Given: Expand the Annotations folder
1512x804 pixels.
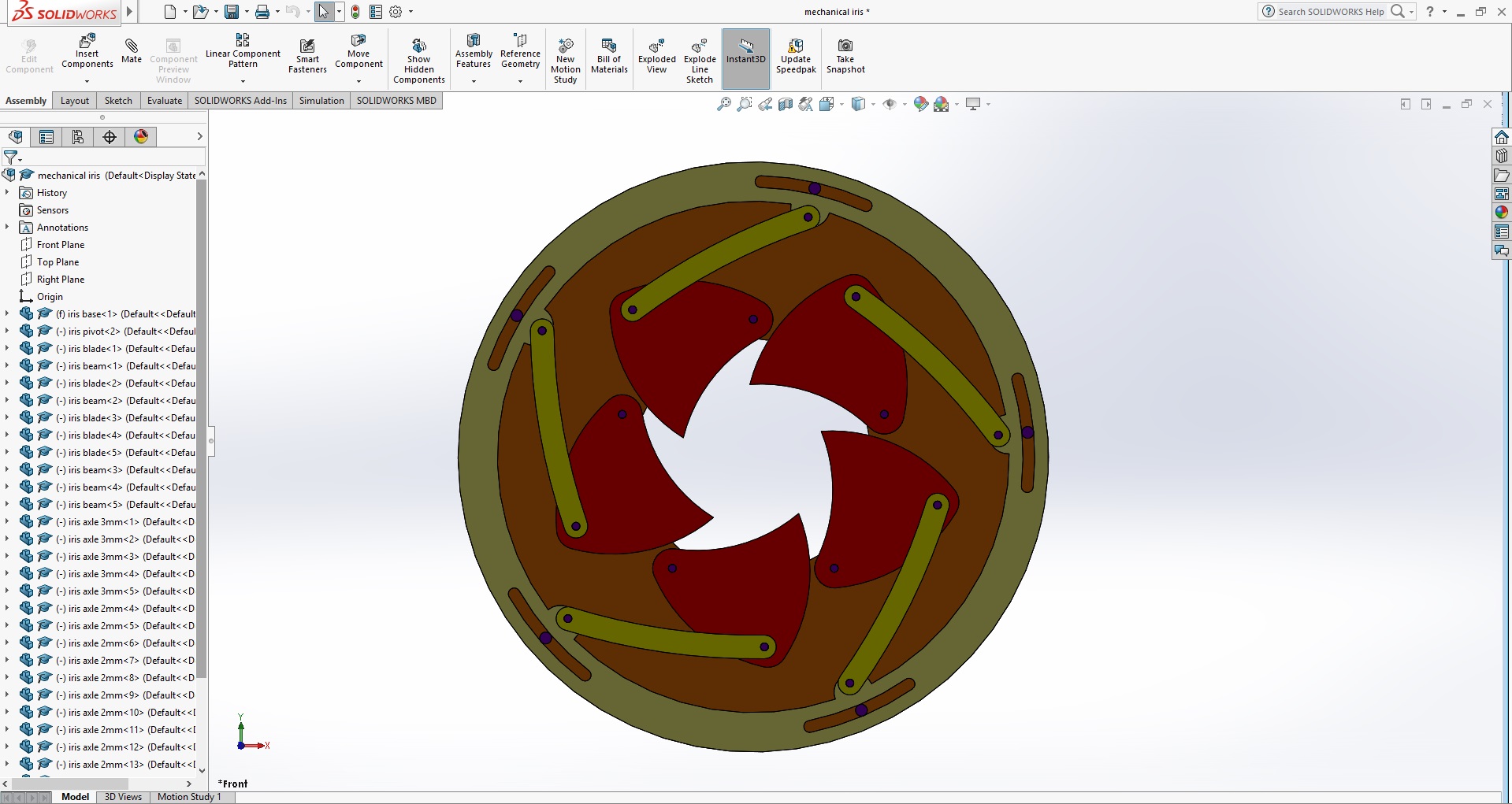Looking at the screenshot, I should coord(7,227).
